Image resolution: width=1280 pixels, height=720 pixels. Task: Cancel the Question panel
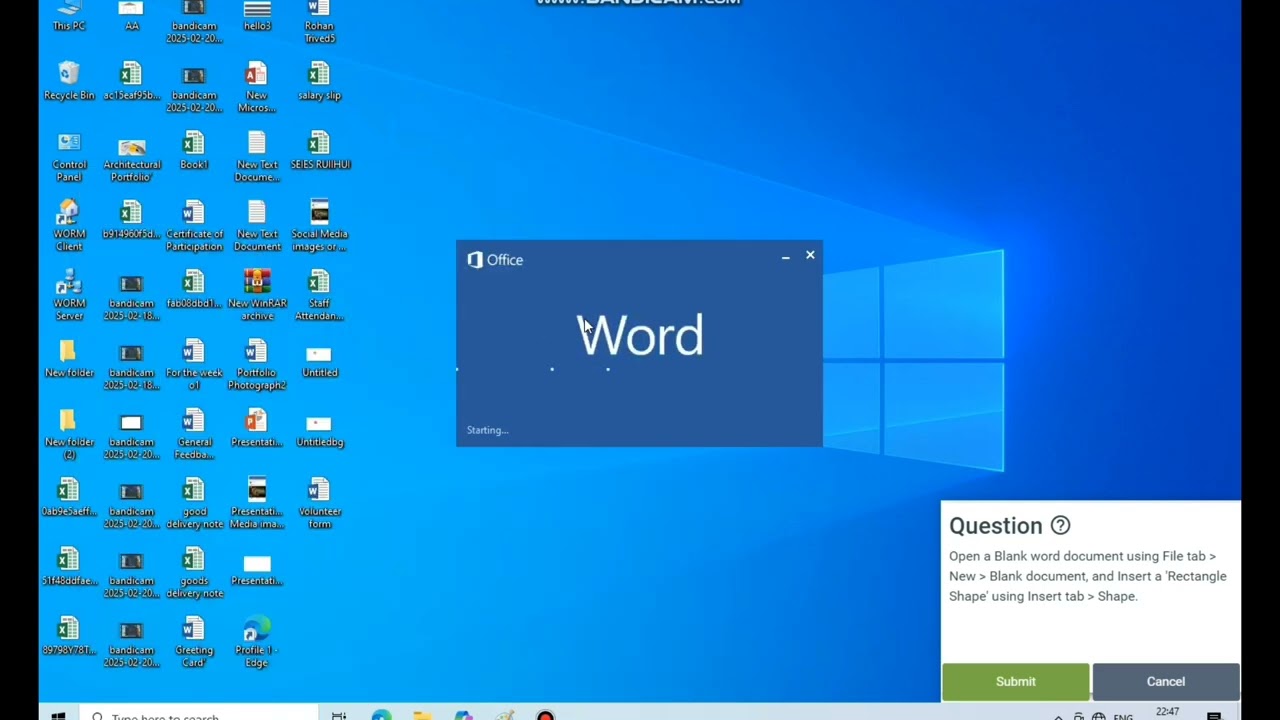pyautogui.click(x=1165, y=681)
